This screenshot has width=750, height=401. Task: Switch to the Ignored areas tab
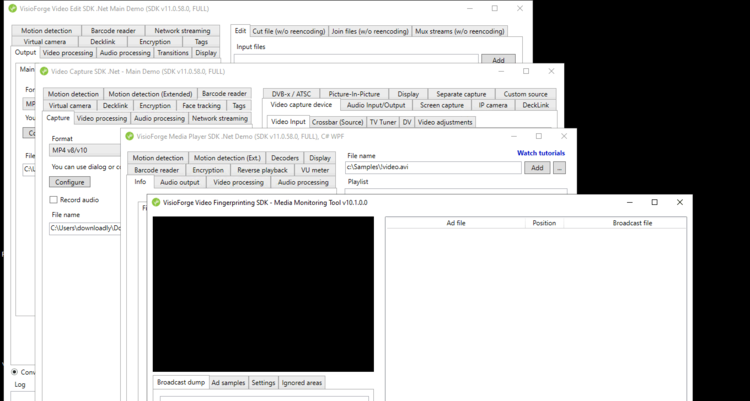tap(302, 383)
